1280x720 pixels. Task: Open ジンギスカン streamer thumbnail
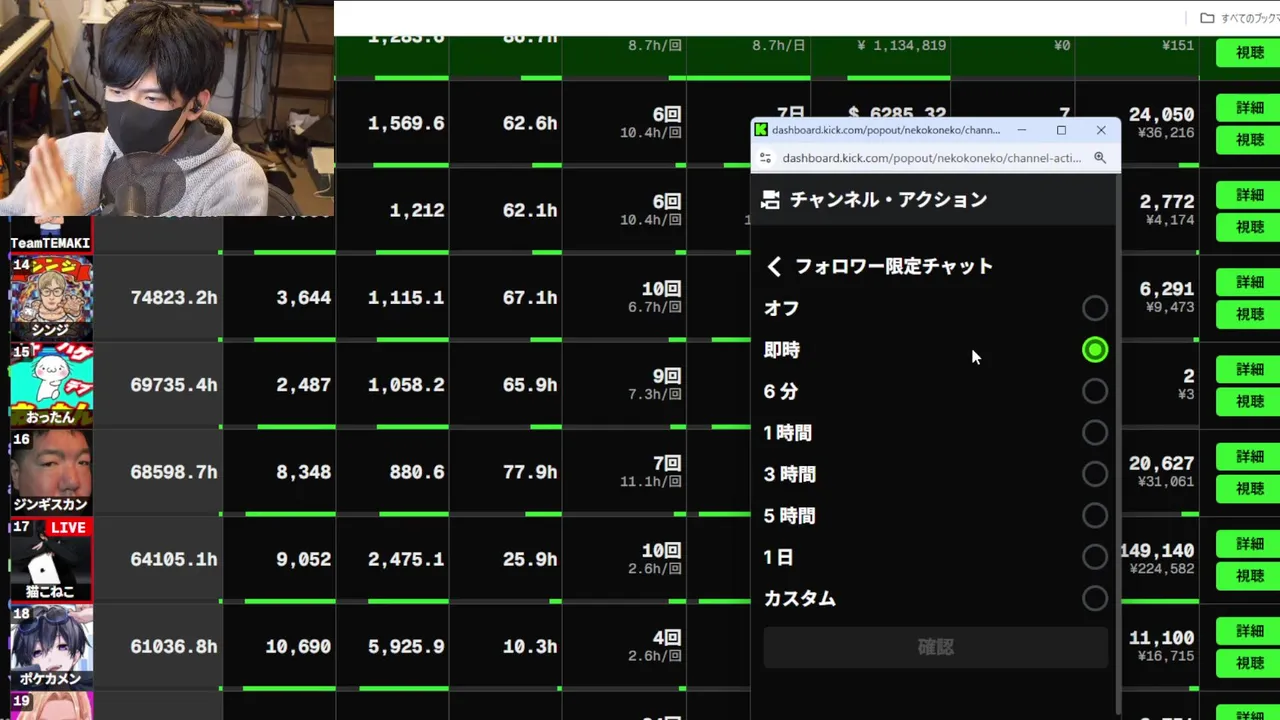(x=51, y=472)
